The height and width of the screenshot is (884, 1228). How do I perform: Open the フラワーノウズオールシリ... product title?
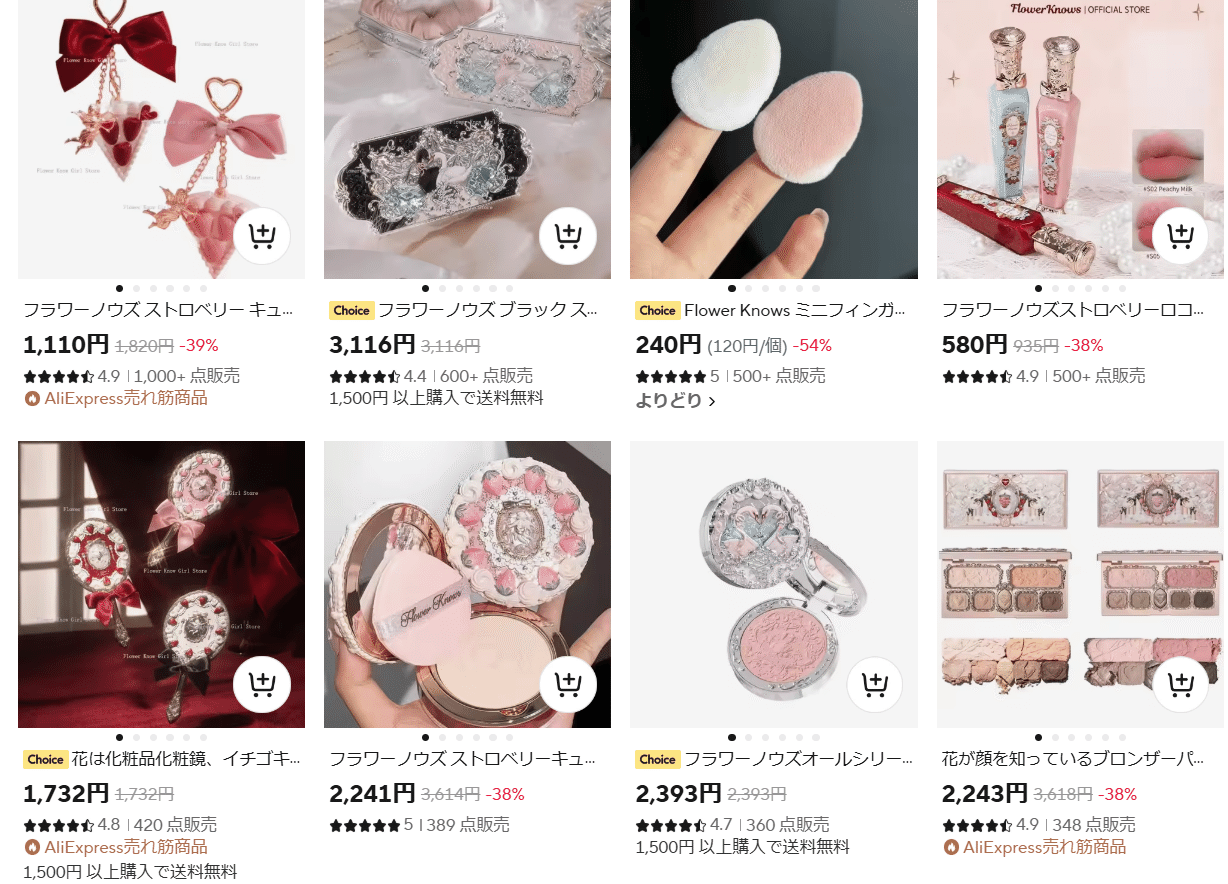tap(795, 759)
